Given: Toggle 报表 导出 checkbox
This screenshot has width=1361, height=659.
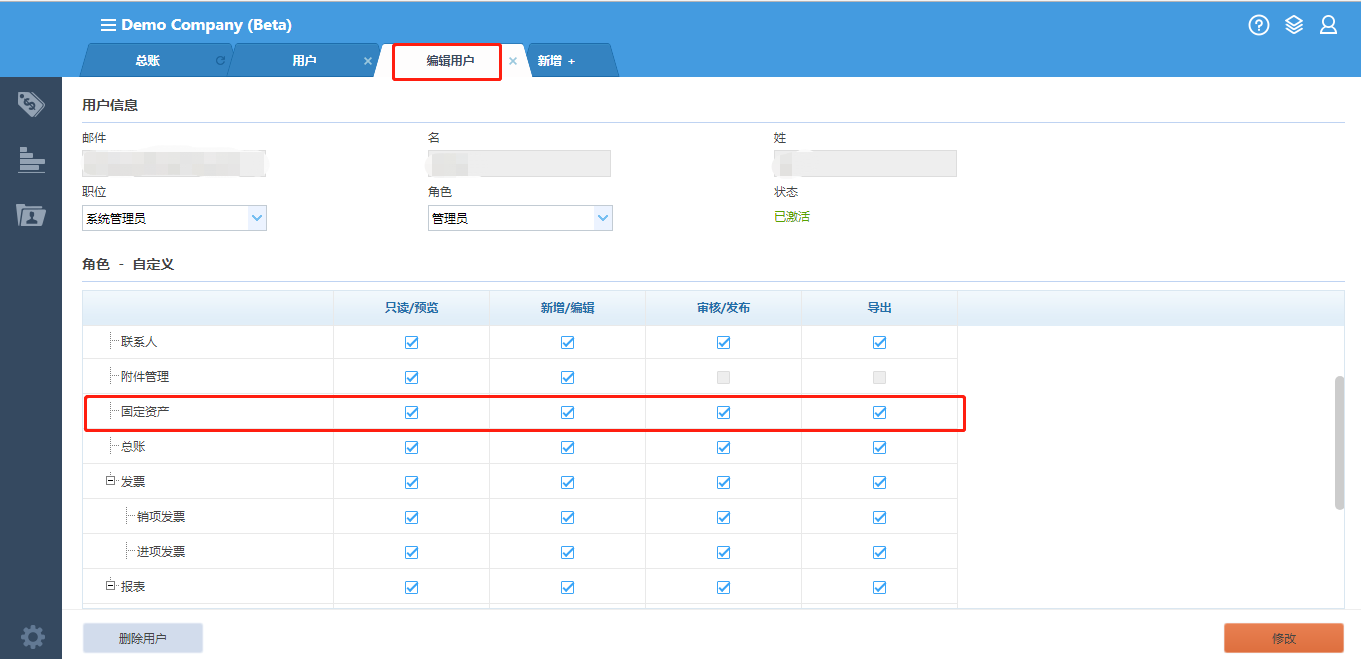Looking at the screenshot, I should point(879,587).
